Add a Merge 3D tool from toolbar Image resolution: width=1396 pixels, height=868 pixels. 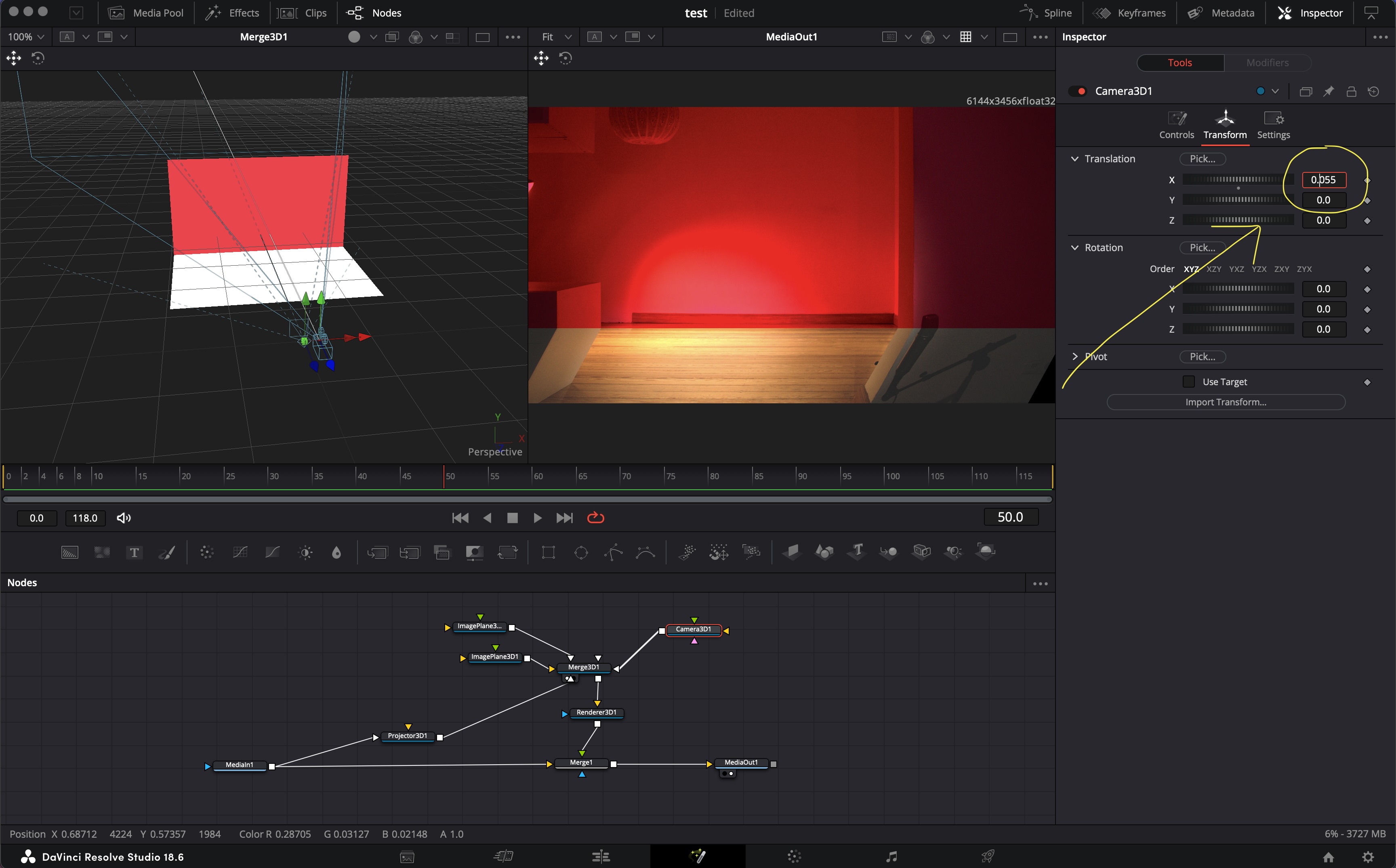pos(889,552)
